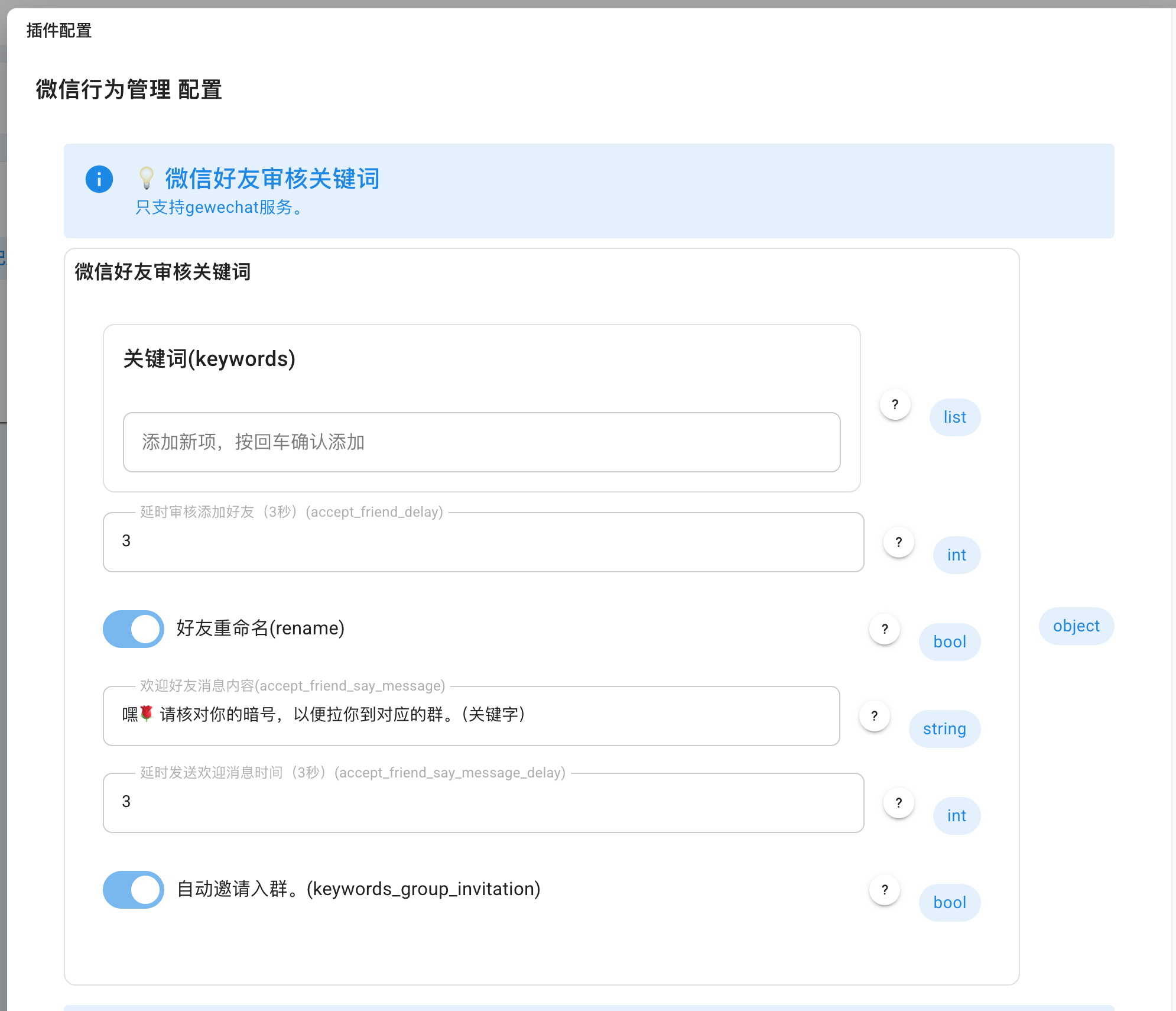Click help icon beside keywords list
The width and height of the screenshot is (1176, 1011).
[895, 404]
